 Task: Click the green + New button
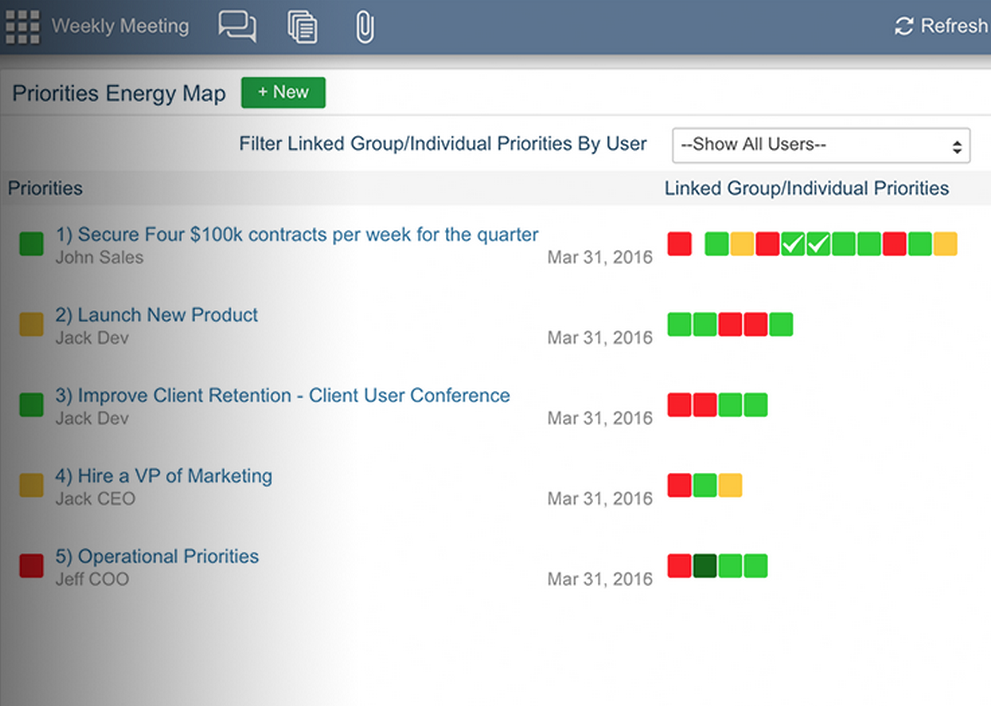(283, 92)
